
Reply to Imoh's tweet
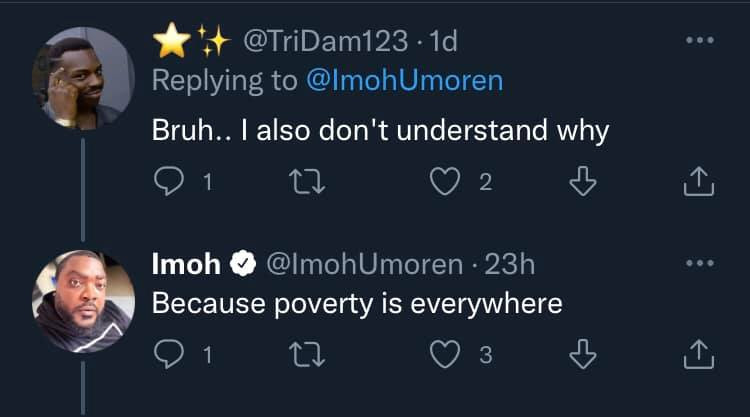[167, 354]
